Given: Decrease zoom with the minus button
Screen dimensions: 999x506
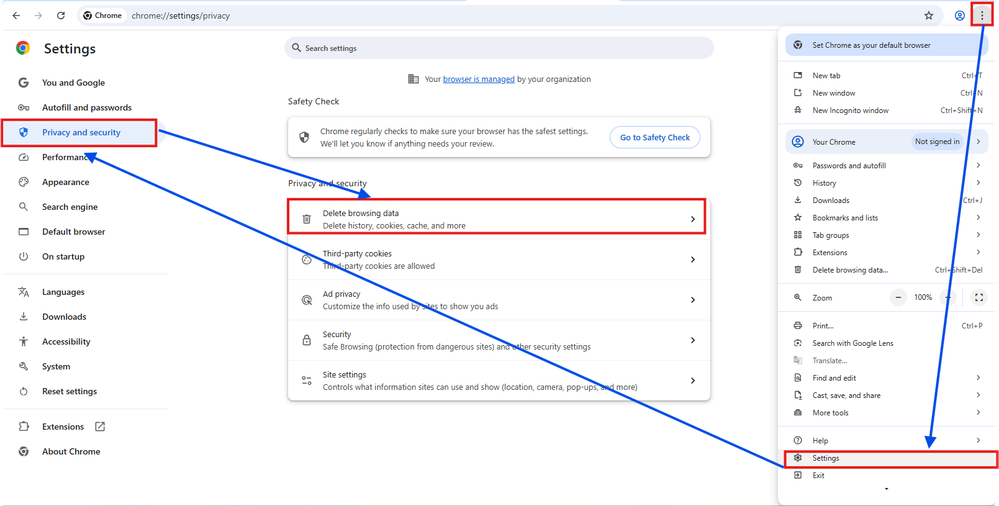Looking at the screenshot, I should pyautogui.click(x=898, y=298).
